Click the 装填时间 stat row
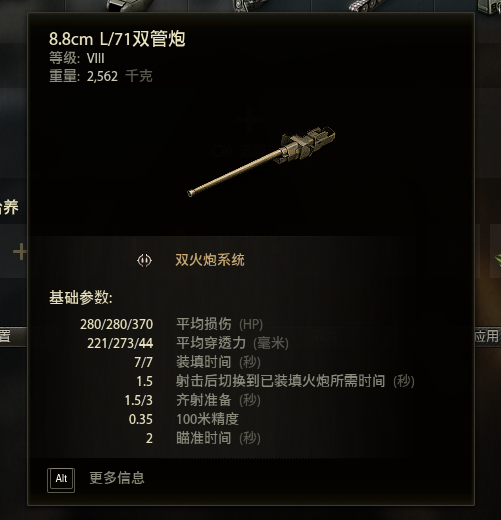This screenshot has width=501, height=520. click(197, 362)
